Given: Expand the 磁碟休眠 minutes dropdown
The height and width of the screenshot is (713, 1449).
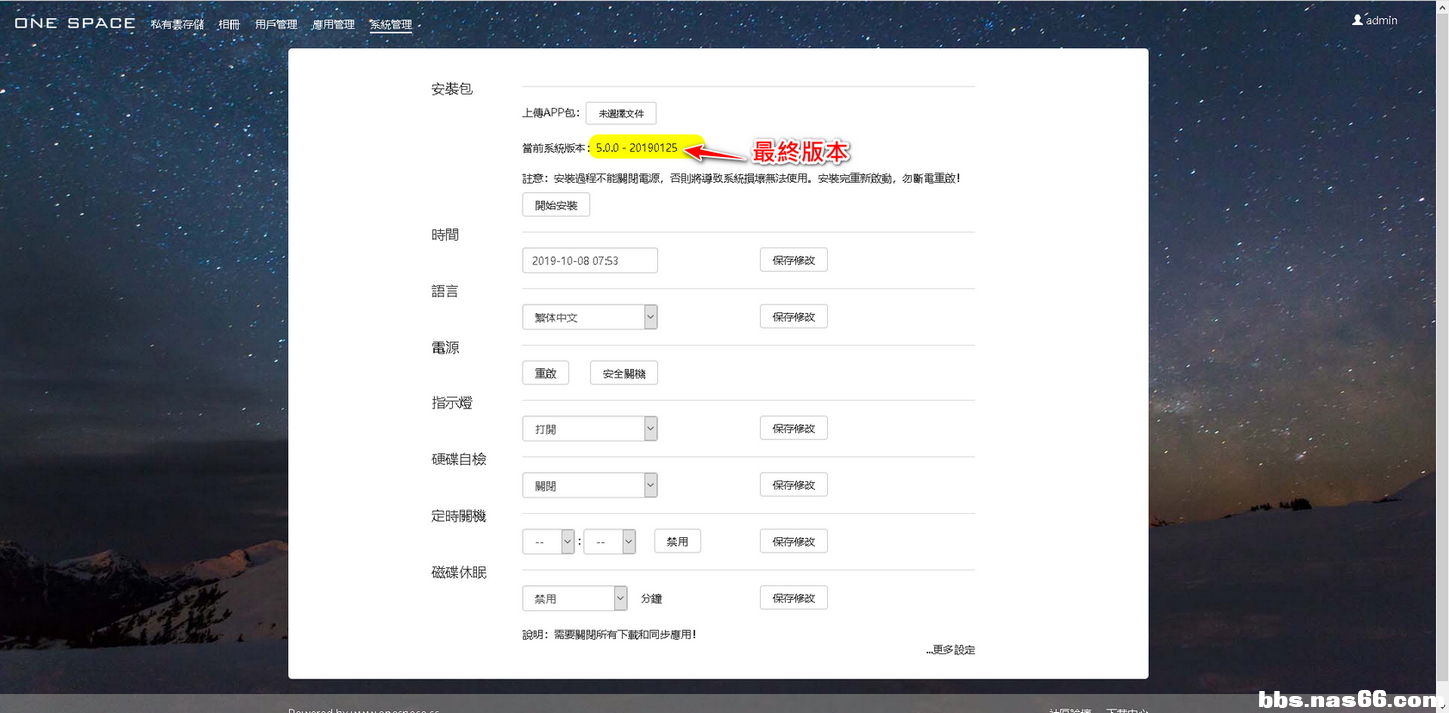Looking at the screenshot, I should pyautogui.click(x=574, y=598).
